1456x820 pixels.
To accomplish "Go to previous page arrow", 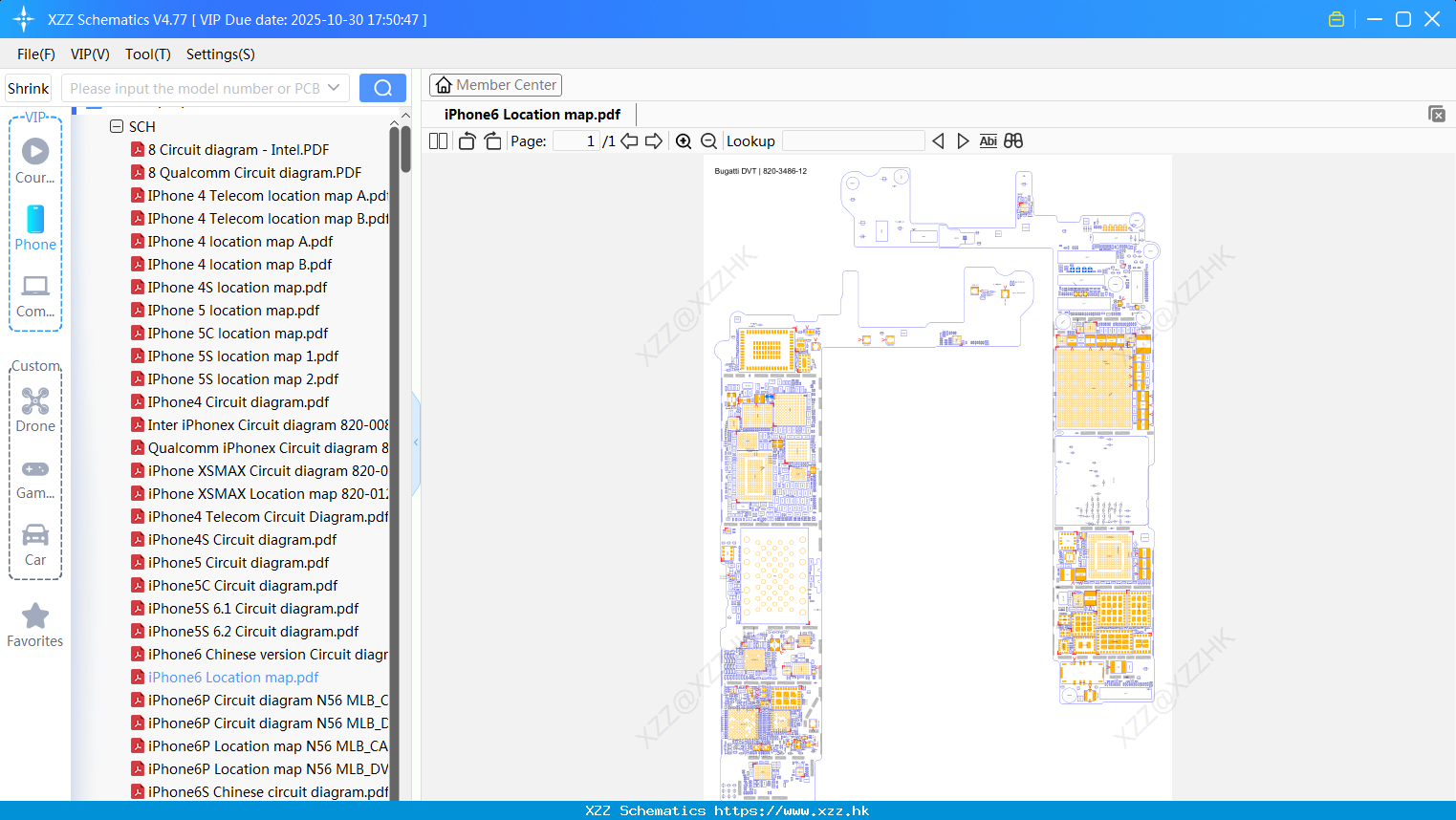I will 629,140.
